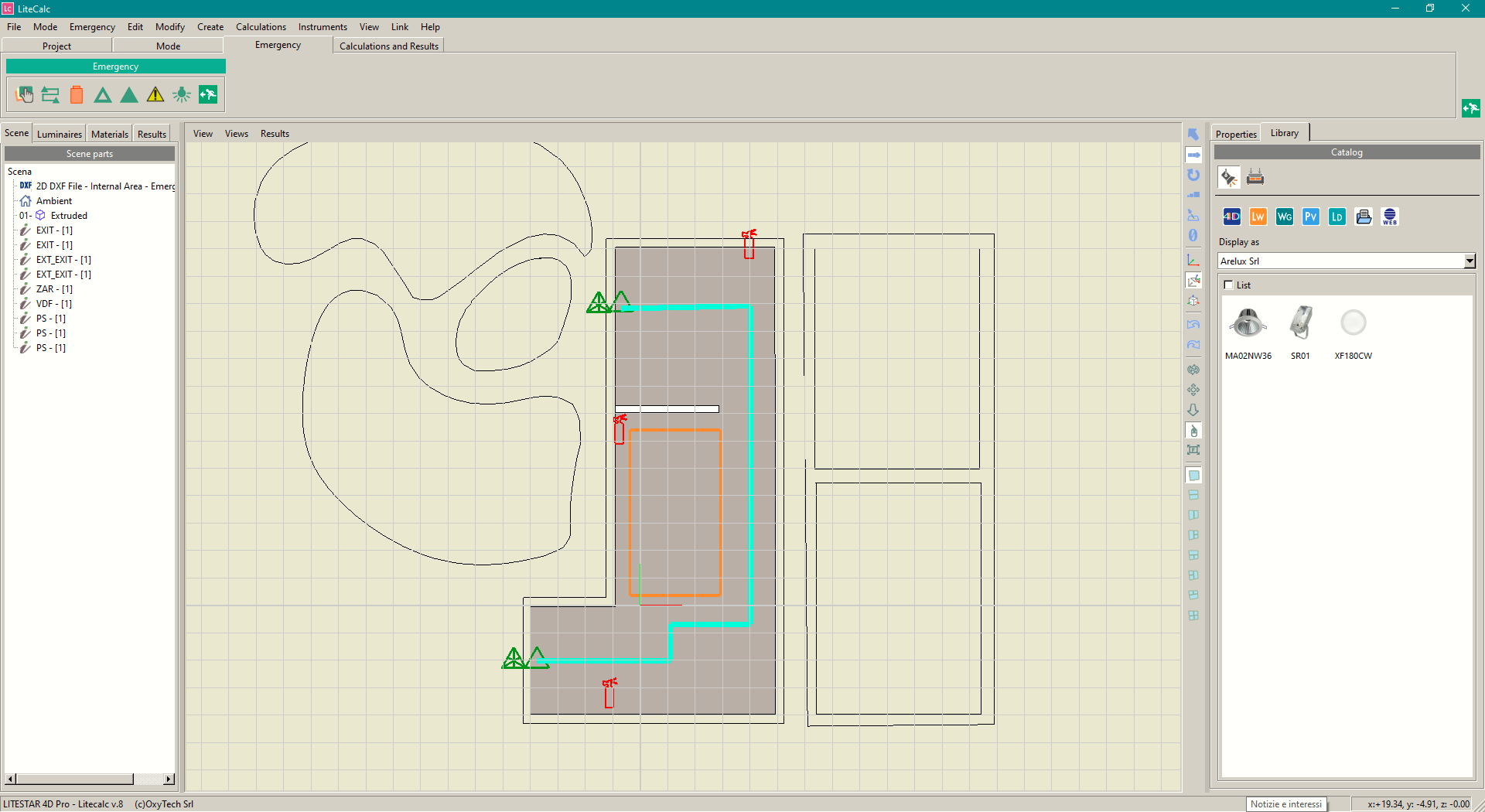
Task: Click the mouse tool icon in vertical toolbar
Action: point(1193,431)
